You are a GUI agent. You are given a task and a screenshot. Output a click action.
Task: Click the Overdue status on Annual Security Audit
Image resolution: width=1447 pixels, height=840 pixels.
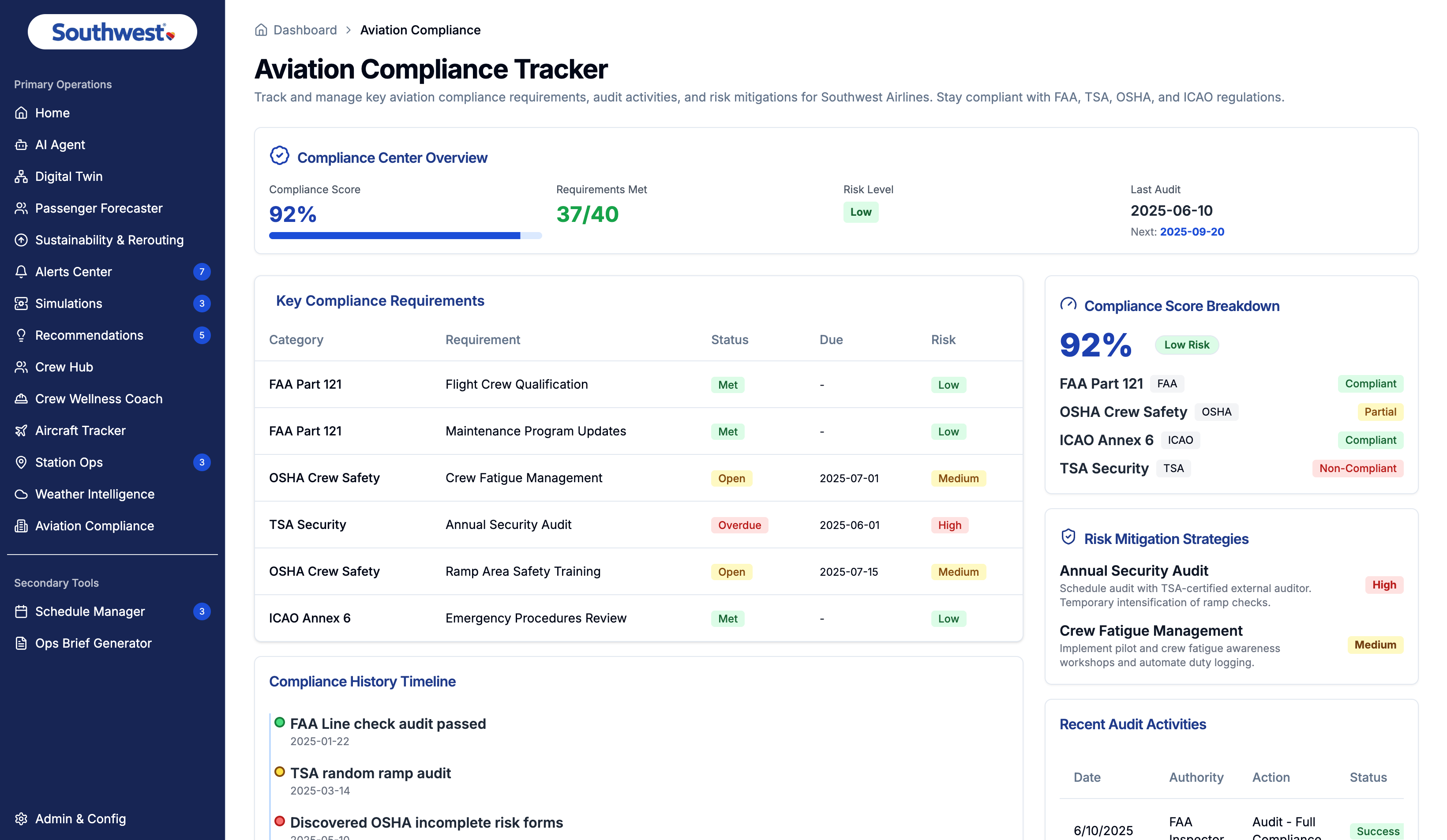pos(739,525)
